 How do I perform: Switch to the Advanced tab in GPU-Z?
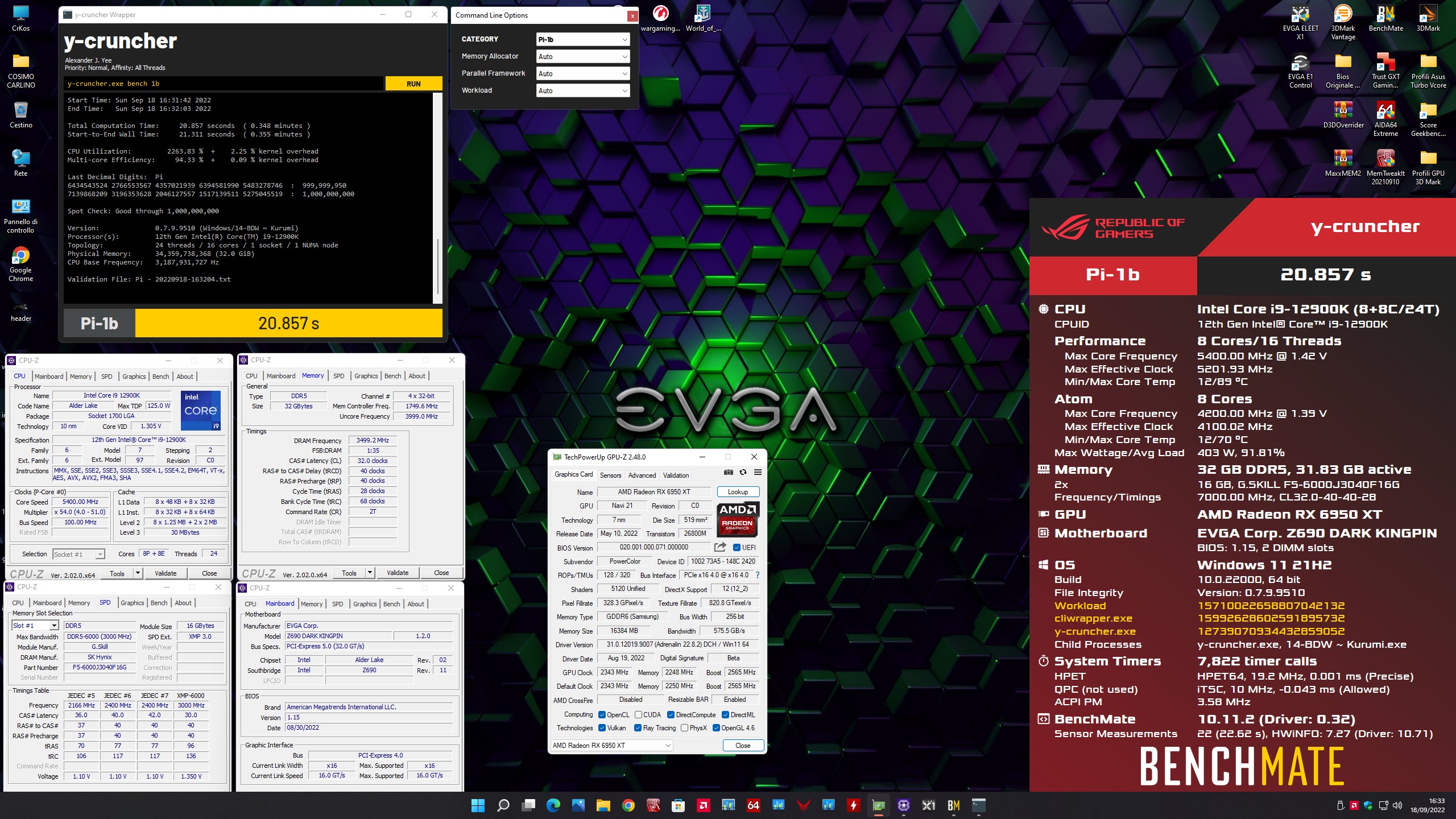tap(642, 475)
